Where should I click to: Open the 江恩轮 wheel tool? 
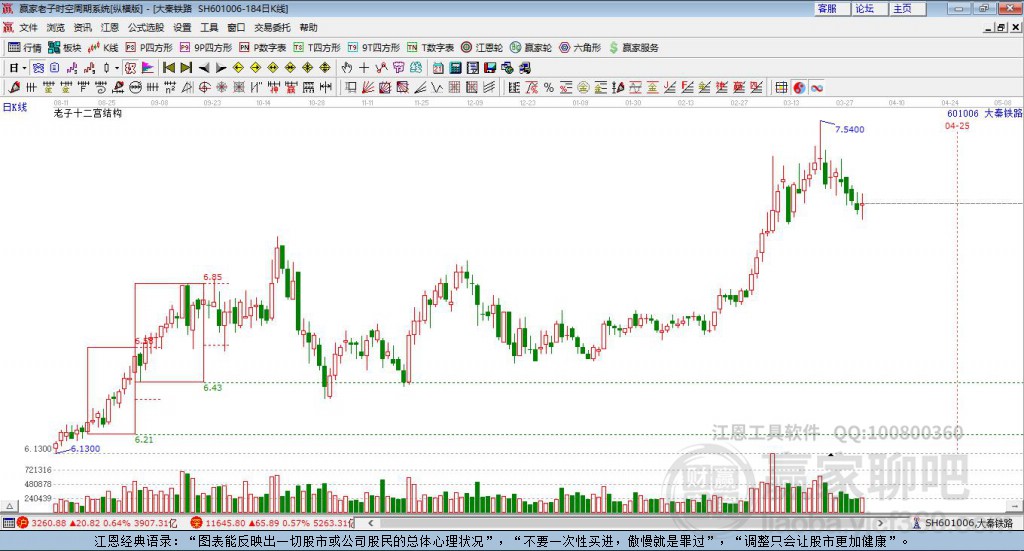coord(482,48)
